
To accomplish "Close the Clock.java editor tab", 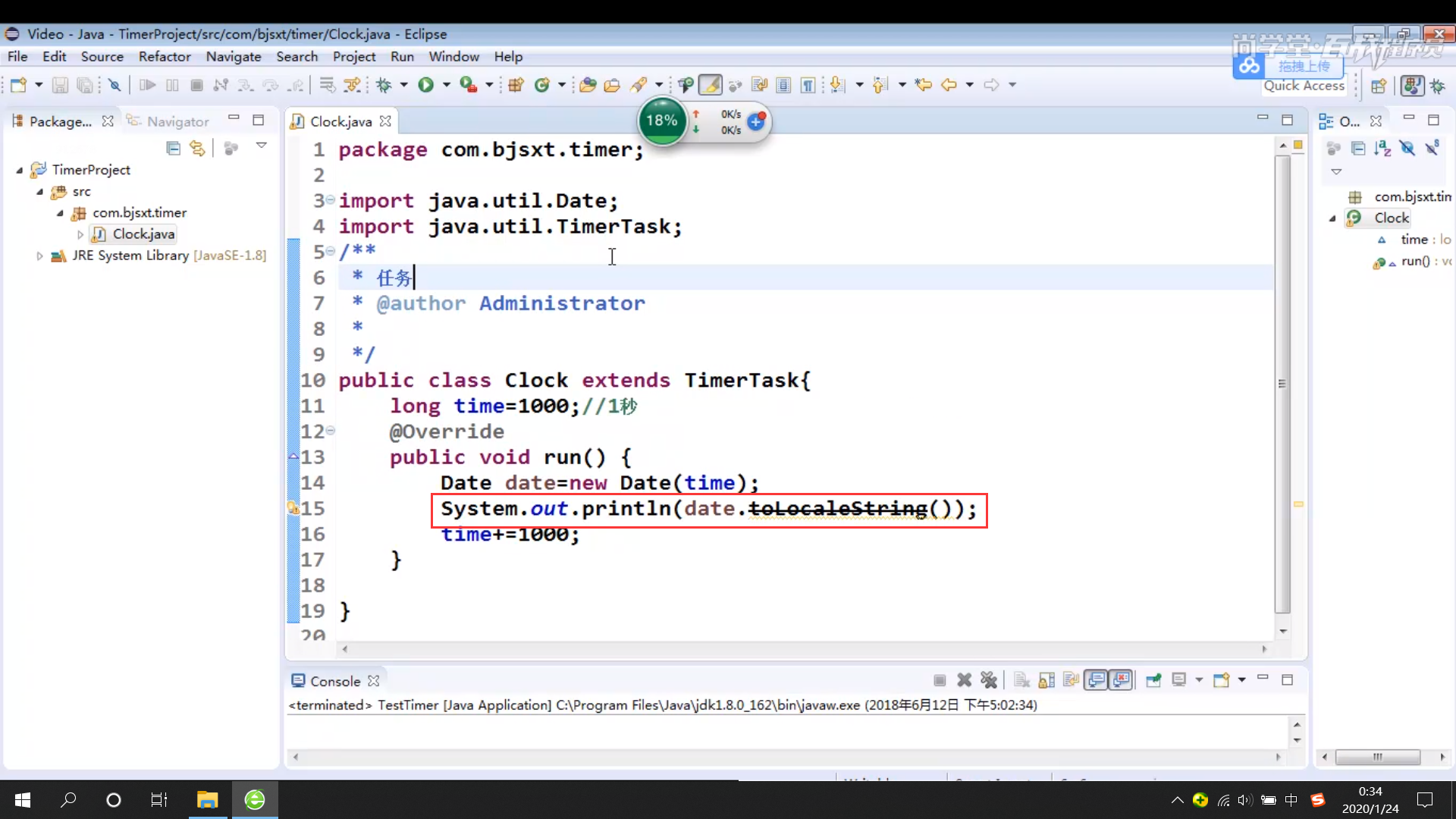I will click(385, 121).
